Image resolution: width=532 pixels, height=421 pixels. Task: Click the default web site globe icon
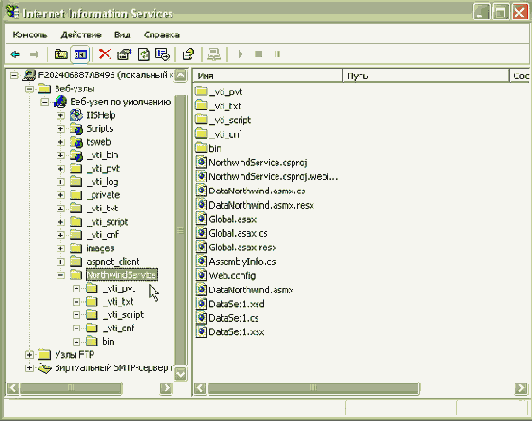pos(60,102)
